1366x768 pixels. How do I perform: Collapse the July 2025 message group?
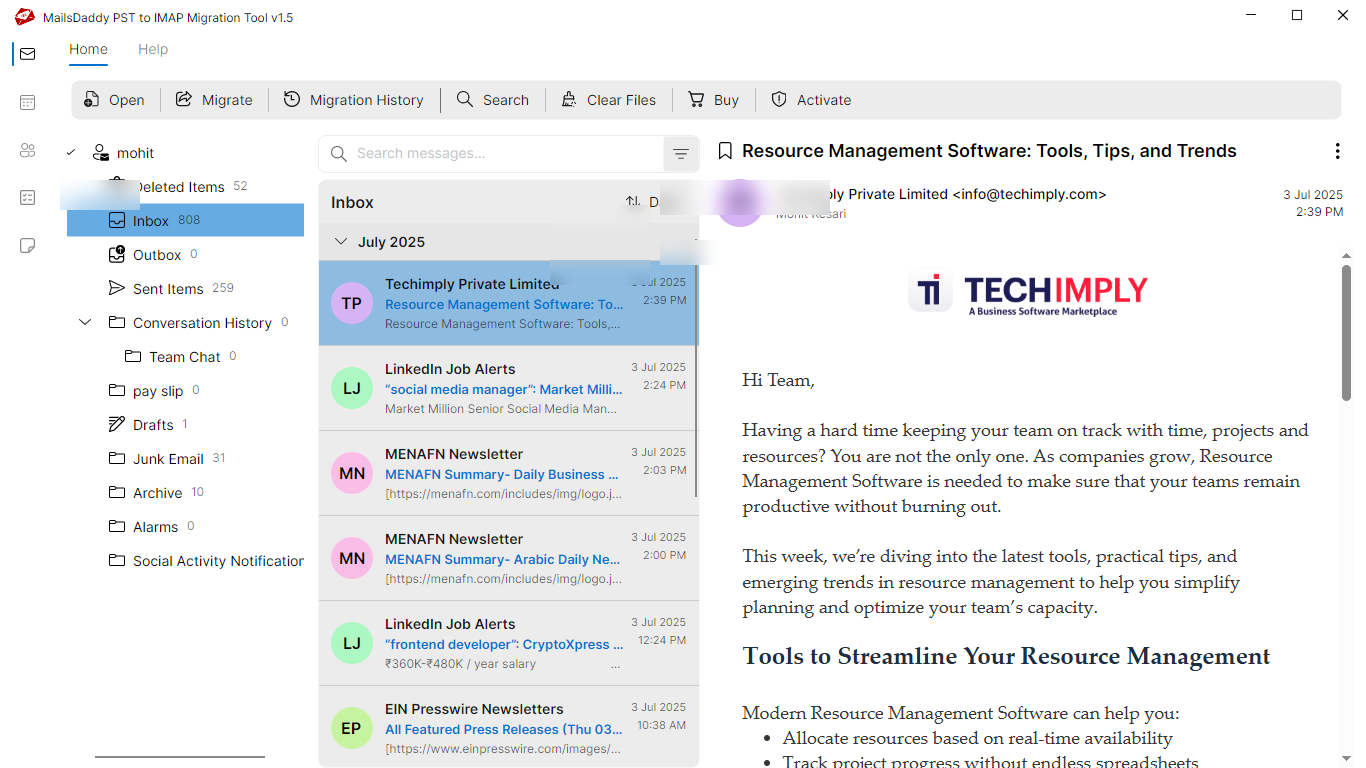pos(341,242)
